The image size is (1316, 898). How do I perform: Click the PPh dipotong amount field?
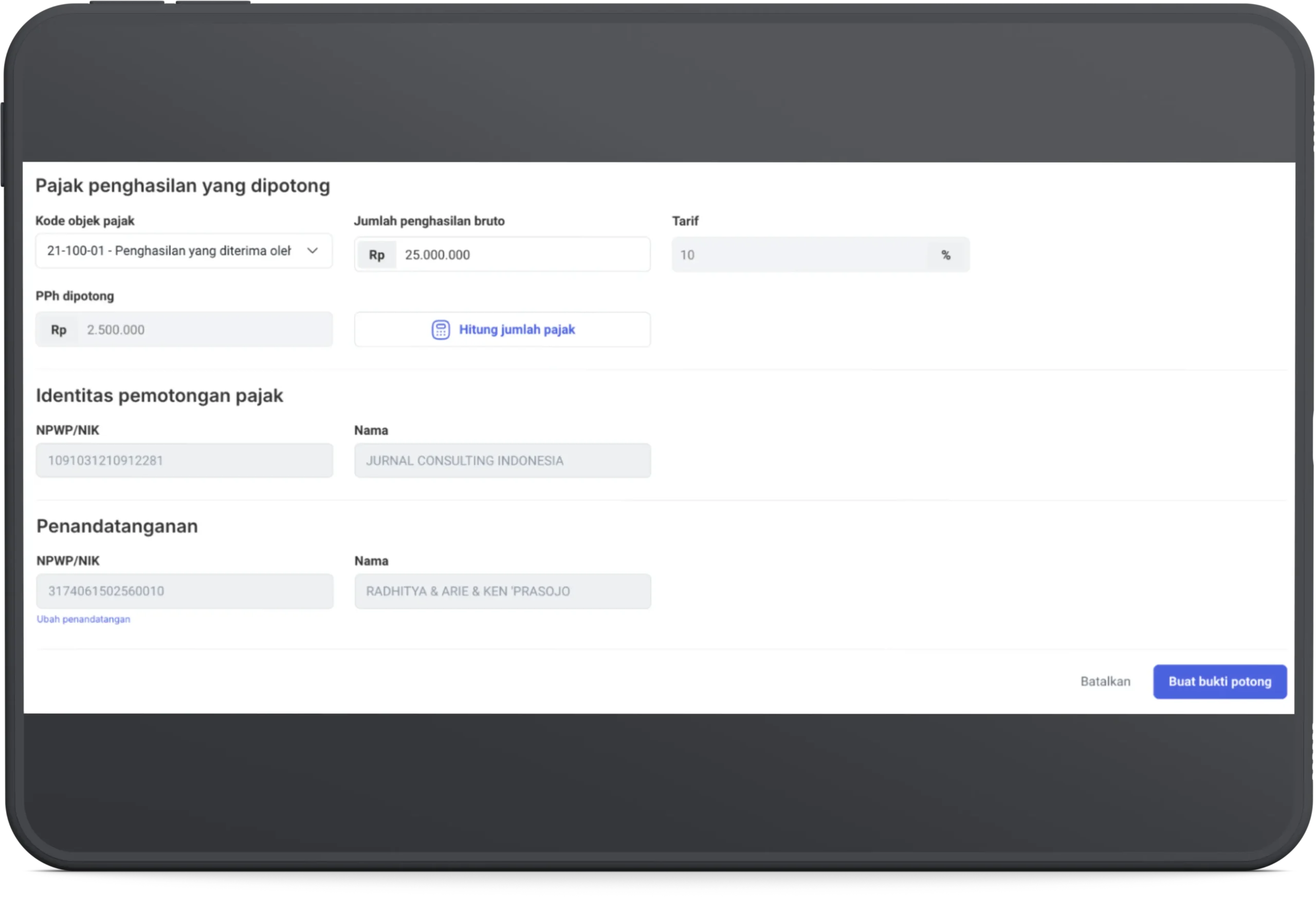[204, 329]
